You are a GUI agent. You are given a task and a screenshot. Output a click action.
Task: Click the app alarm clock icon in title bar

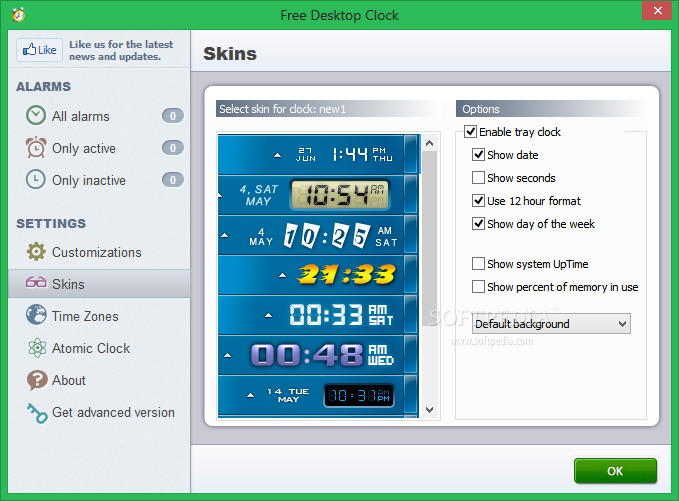pos(19,15)
